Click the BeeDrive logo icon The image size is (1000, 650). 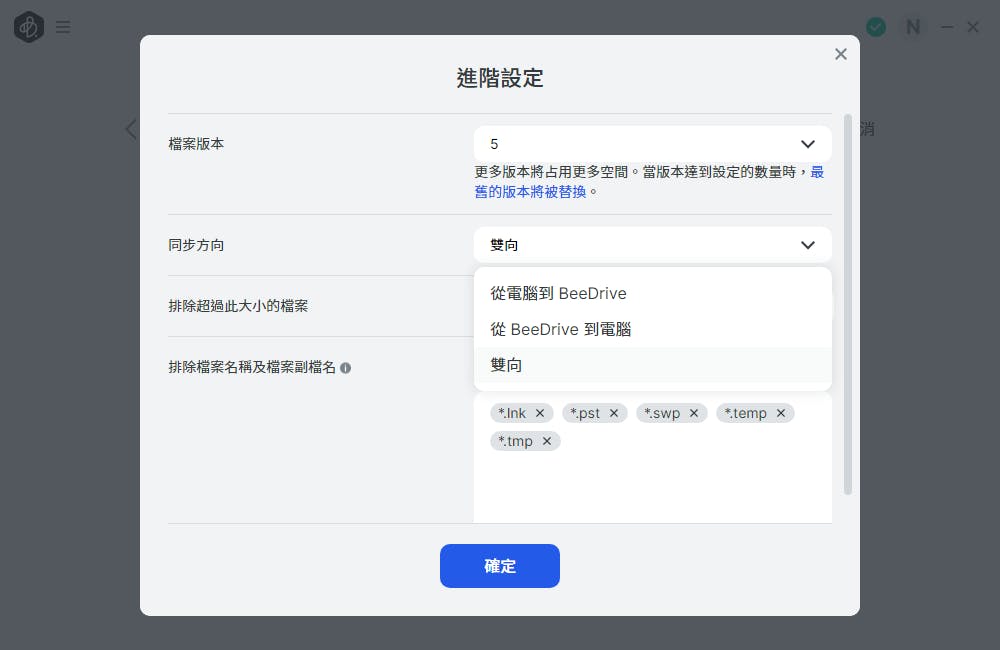click(x=29, y=27)
